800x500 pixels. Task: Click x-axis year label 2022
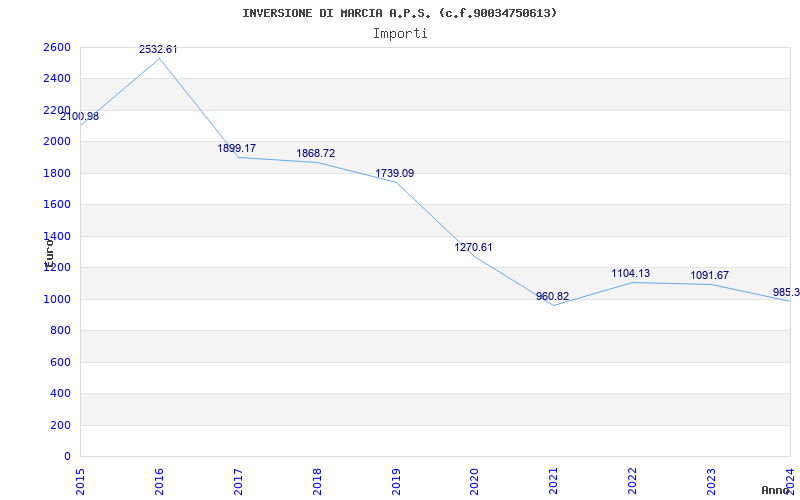tap(633, 482)
